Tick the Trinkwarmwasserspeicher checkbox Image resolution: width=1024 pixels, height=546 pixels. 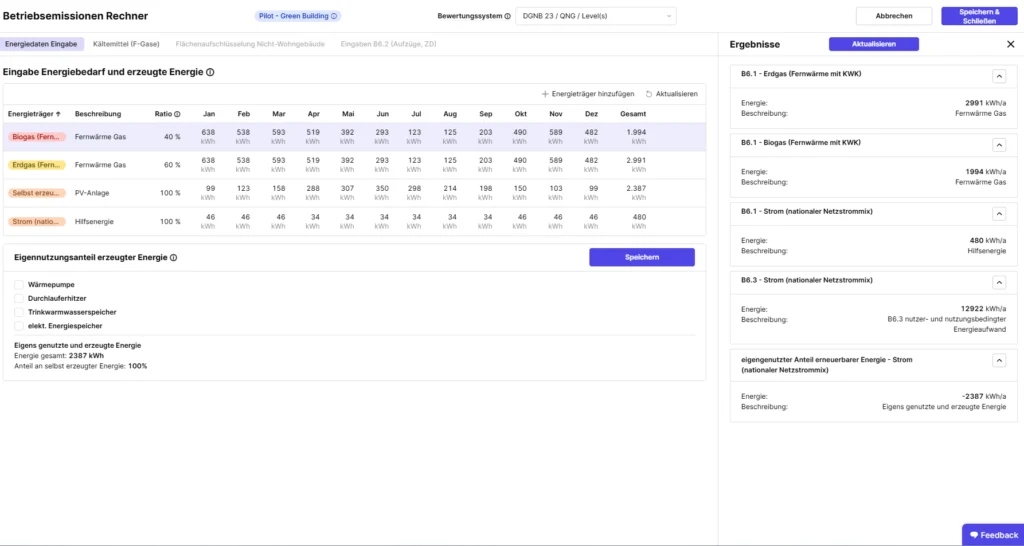click(19, 312)
